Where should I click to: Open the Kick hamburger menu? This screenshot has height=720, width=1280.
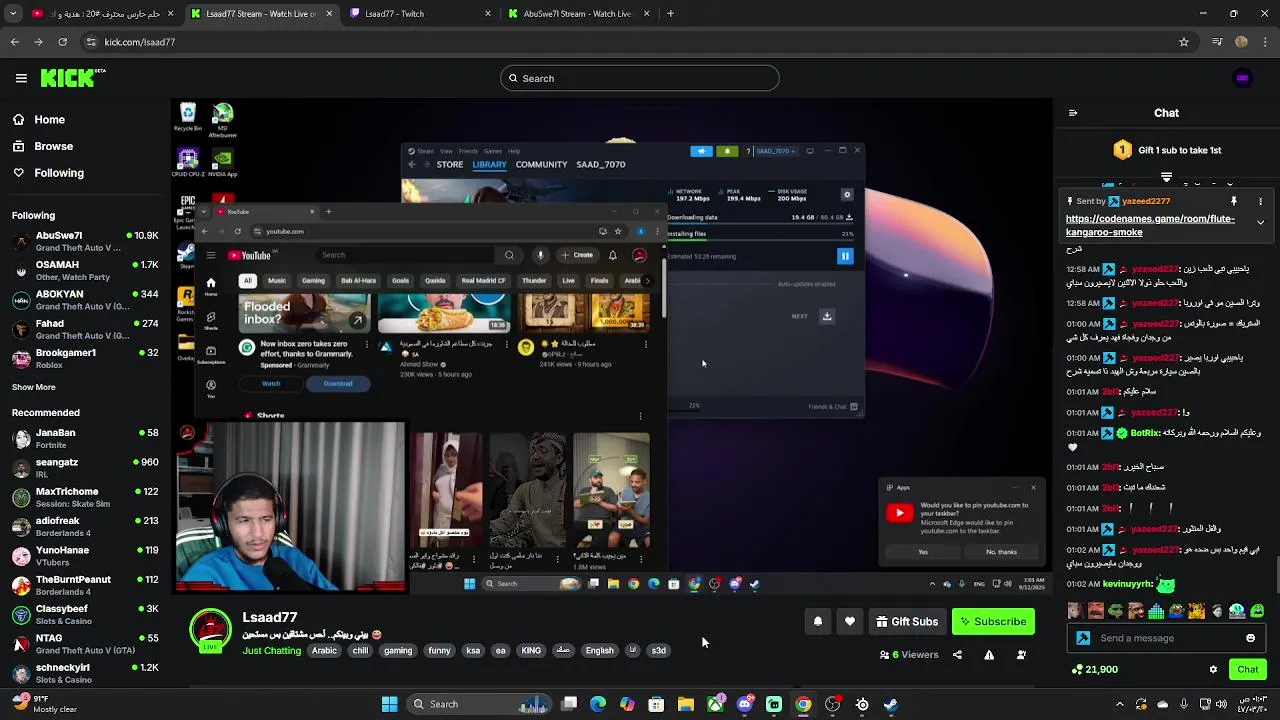click(x=21, y=78)
